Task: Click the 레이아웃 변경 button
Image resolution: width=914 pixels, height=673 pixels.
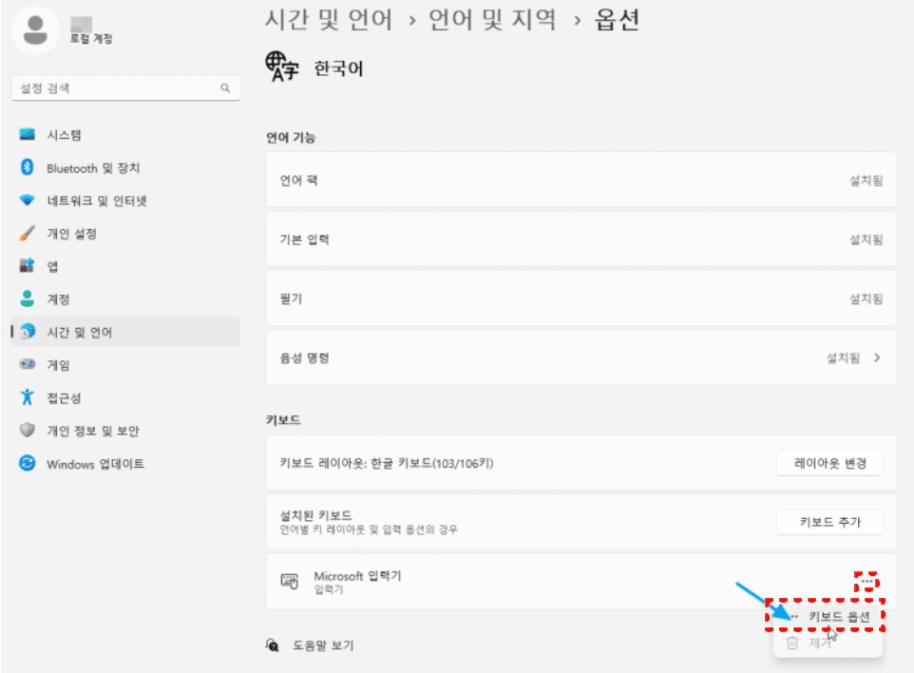Action: pos(829,463)
